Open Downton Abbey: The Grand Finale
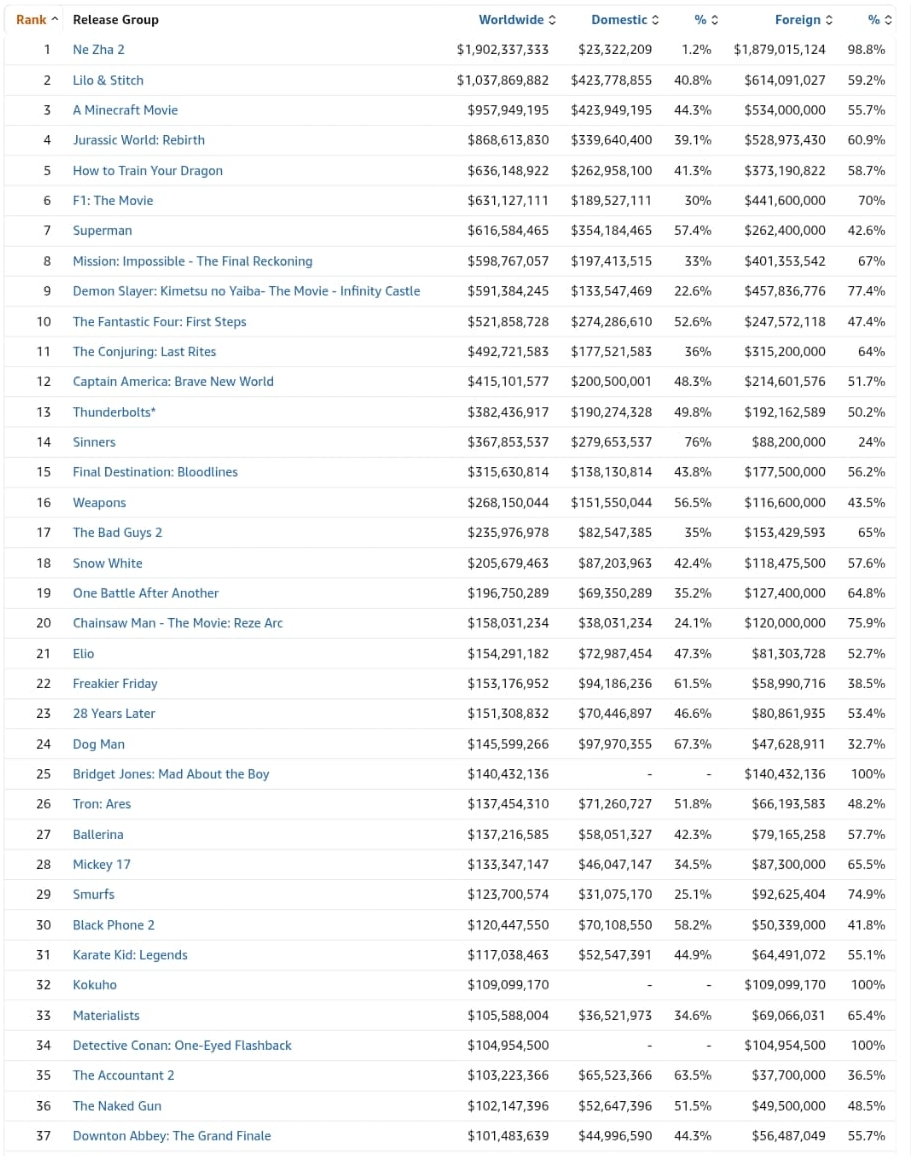The height and width of the screenshot is (1156, 911). [x=171, y=1135]
